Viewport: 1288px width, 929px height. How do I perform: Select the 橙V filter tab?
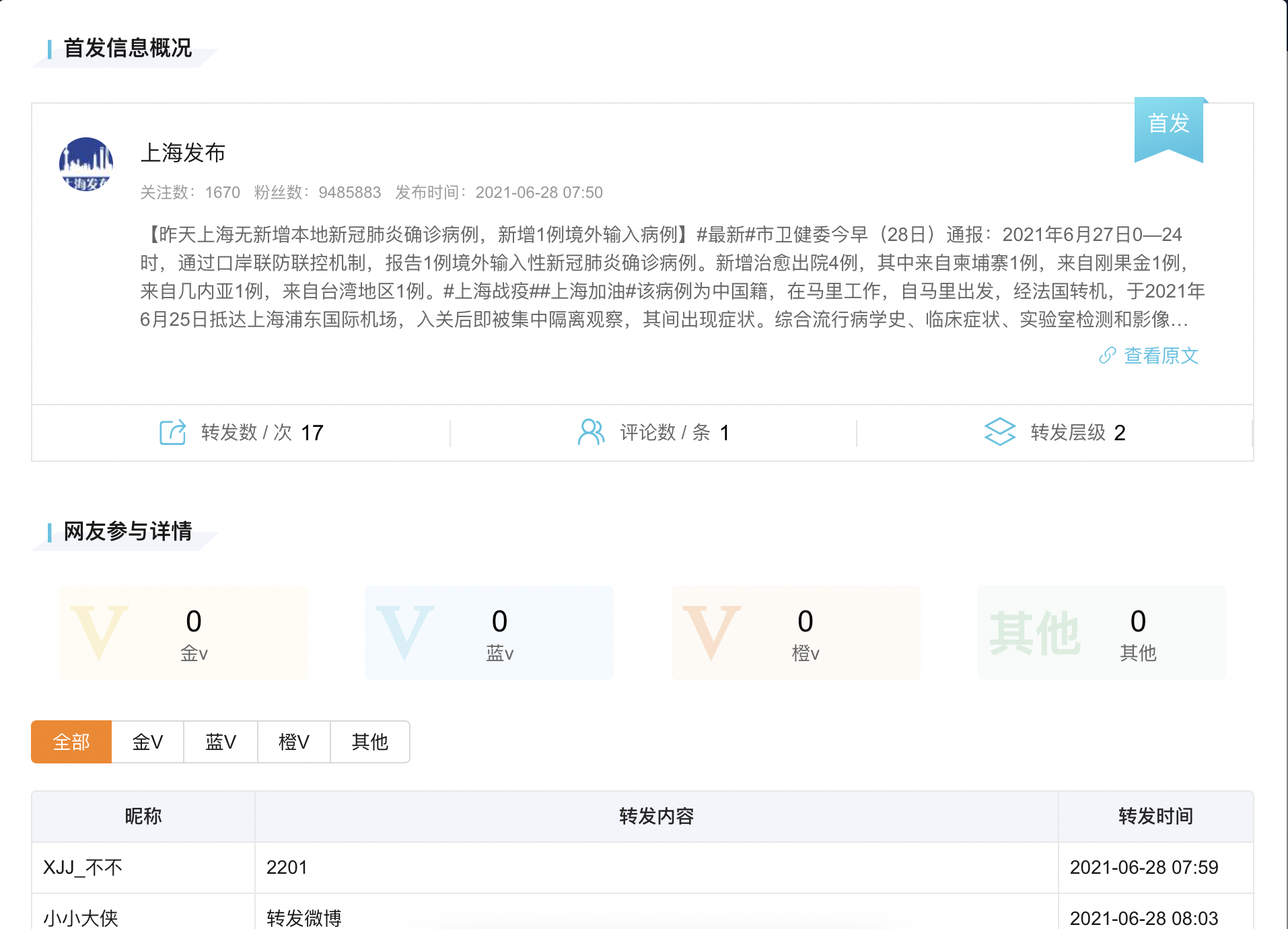[x=293, y=742]
